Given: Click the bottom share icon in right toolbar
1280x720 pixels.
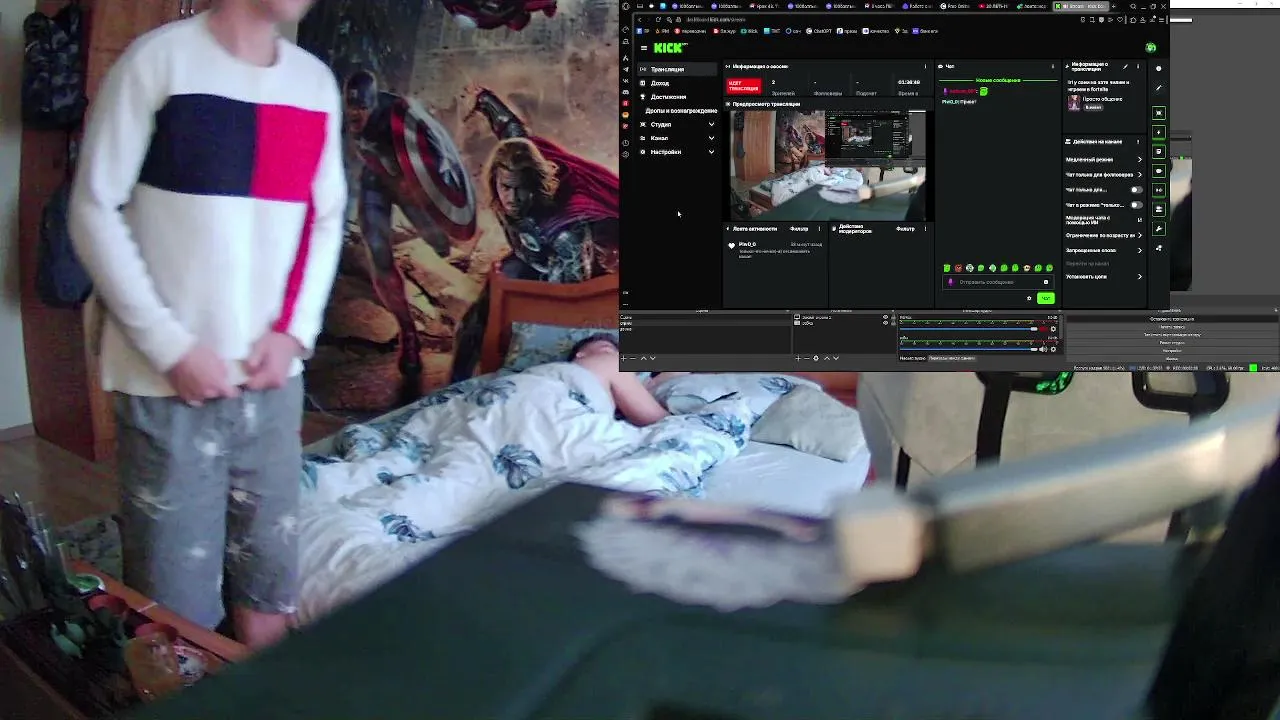Looking at the screenshot, I should [x=1158, y=248].
